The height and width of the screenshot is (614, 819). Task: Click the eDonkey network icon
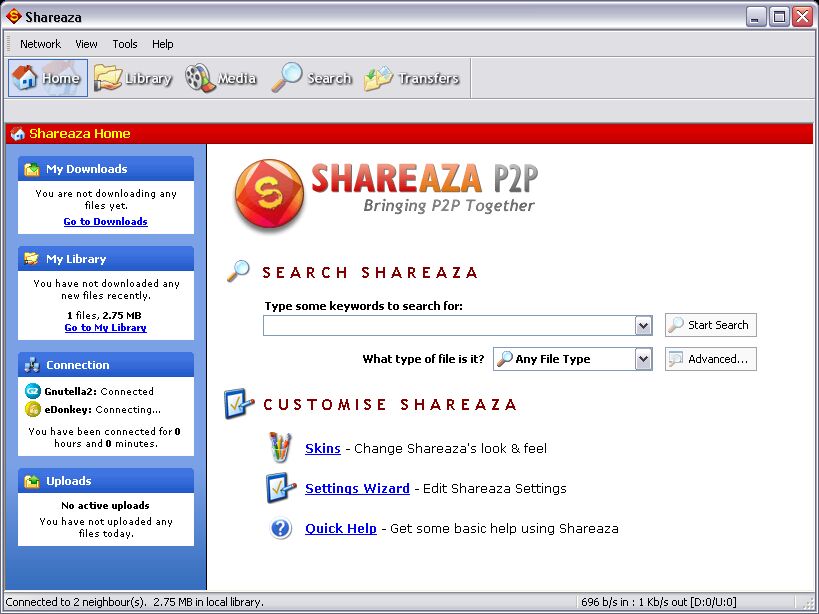click(x=33, y=409)
